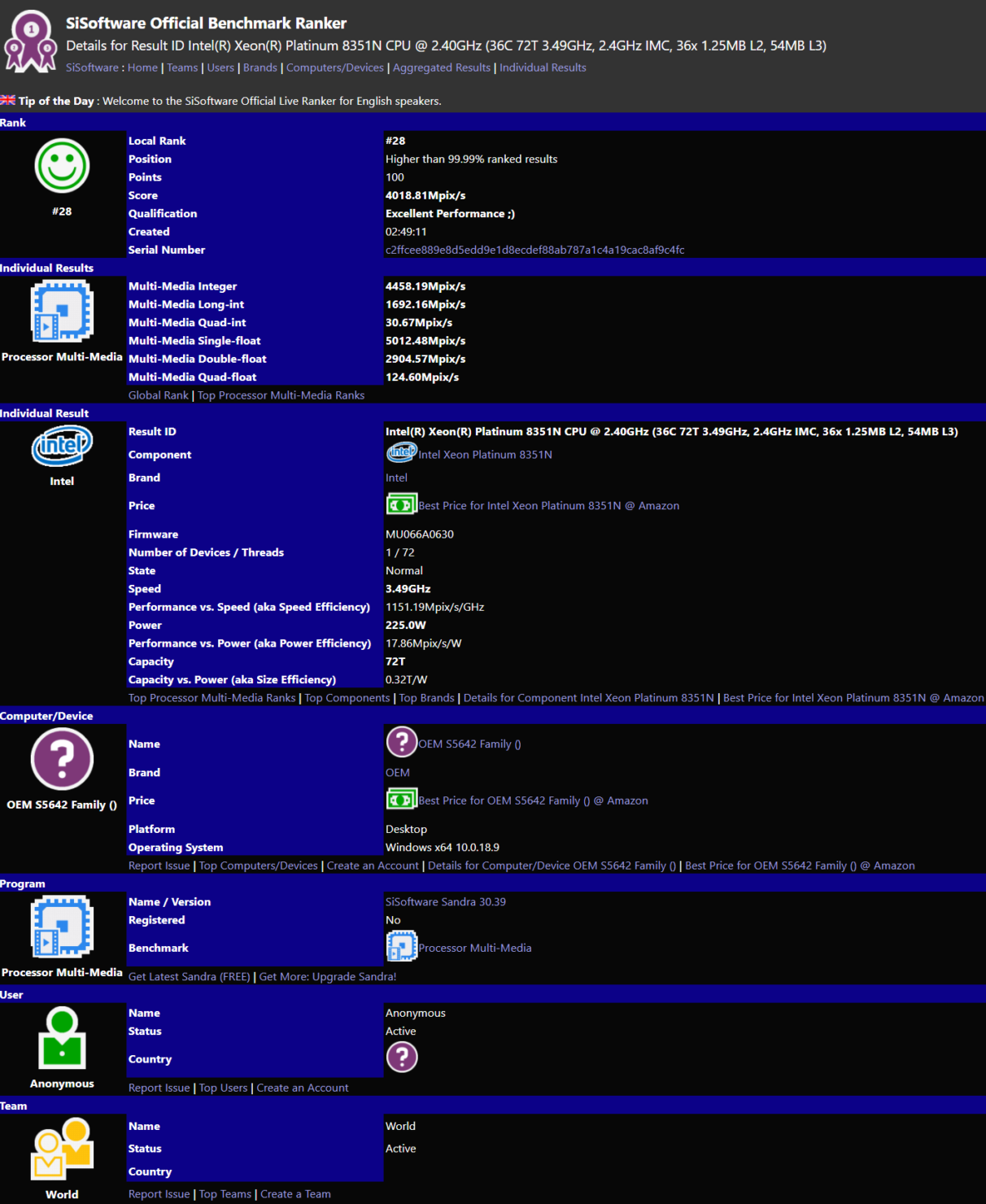This screenshot has width=986, height=1204.
Task: Click Report Issue under the User section
Action: click(159, 1087)
